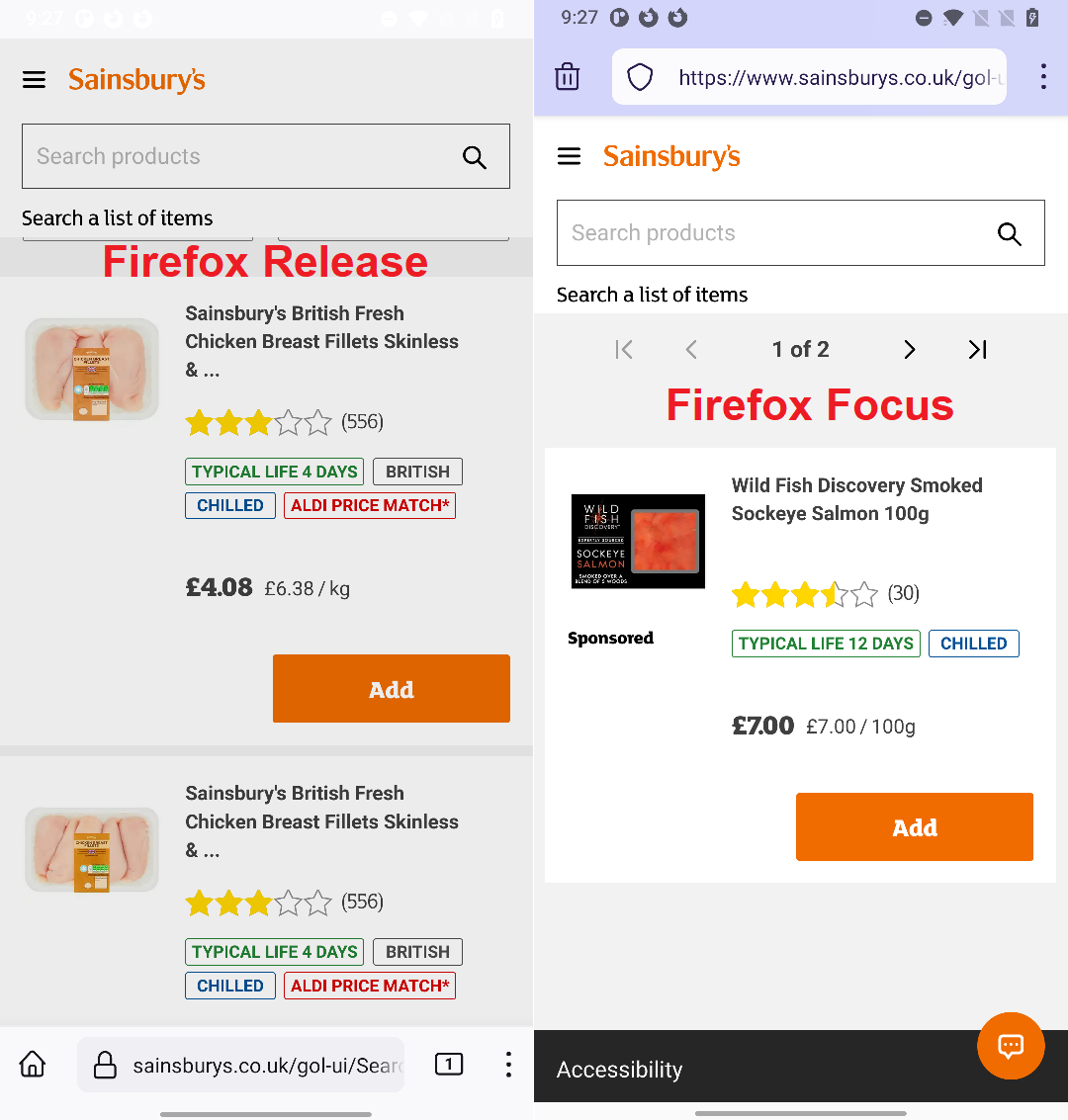This screenshot has height=1120, width=1068.
Task: Tap the lock icon beside the Release URL
Action: pyautogui.click(x=104, y=1065)
